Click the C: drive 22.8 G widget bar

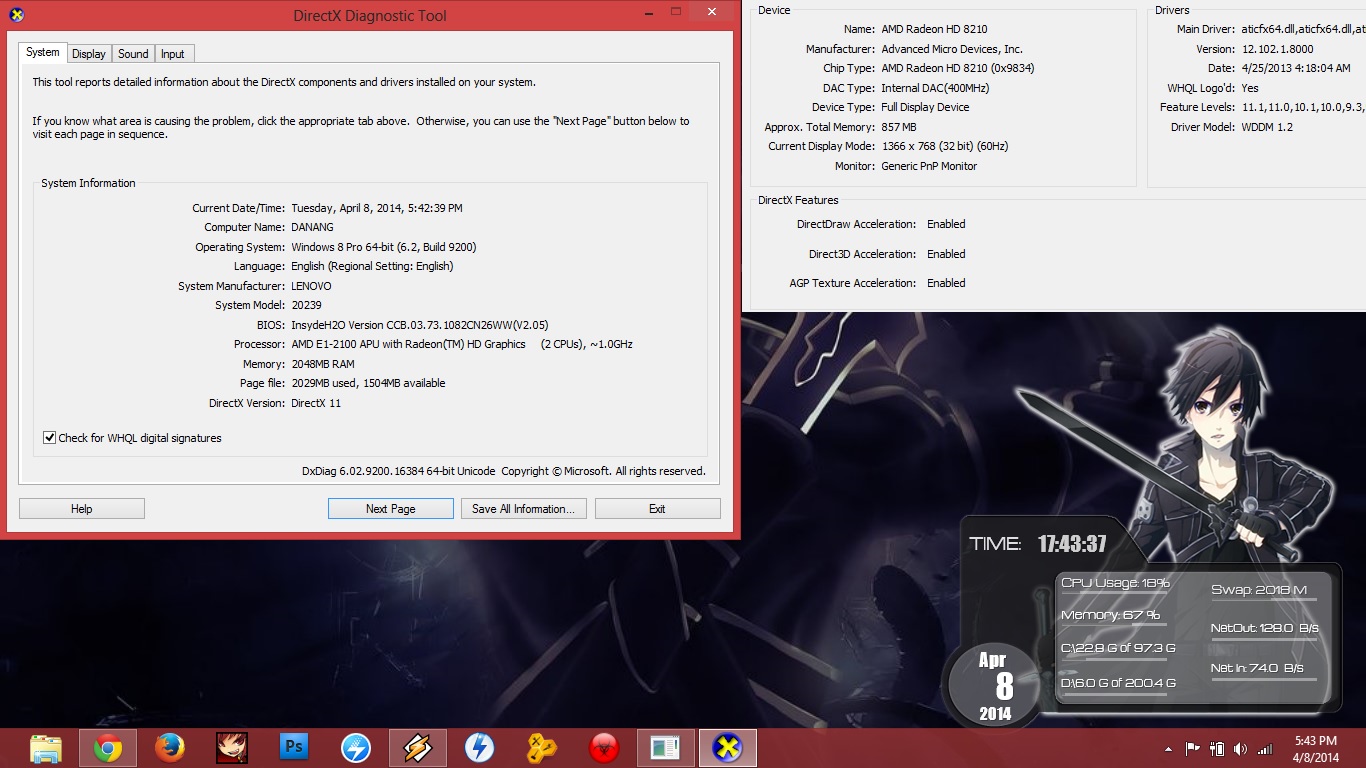(1118, 649)
